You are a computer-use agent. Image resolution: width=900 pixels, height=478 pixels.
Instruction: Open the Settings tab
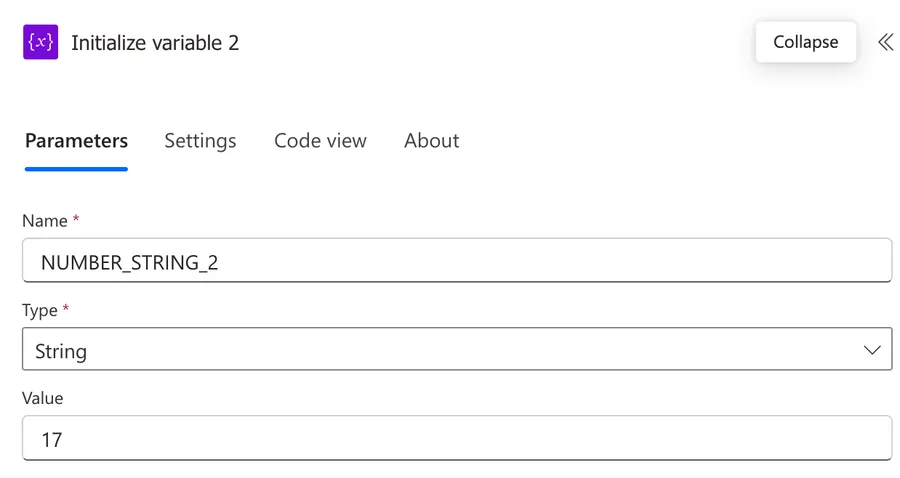[x=200, y=141]
